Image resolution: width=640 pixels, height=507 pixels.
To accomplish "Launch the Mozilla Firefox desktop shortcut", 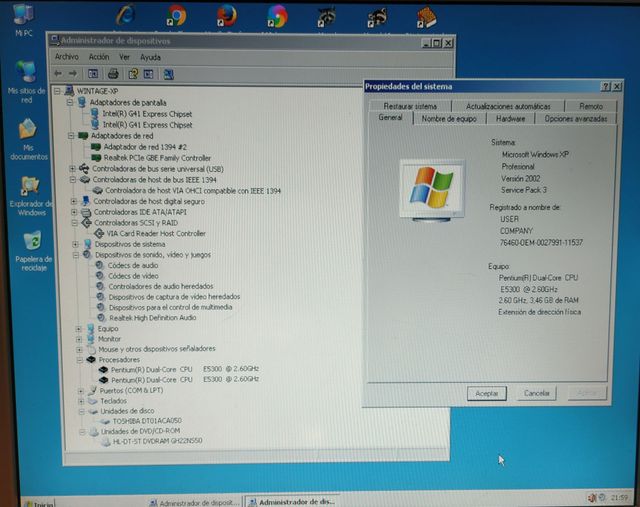I will click(227, 16).
